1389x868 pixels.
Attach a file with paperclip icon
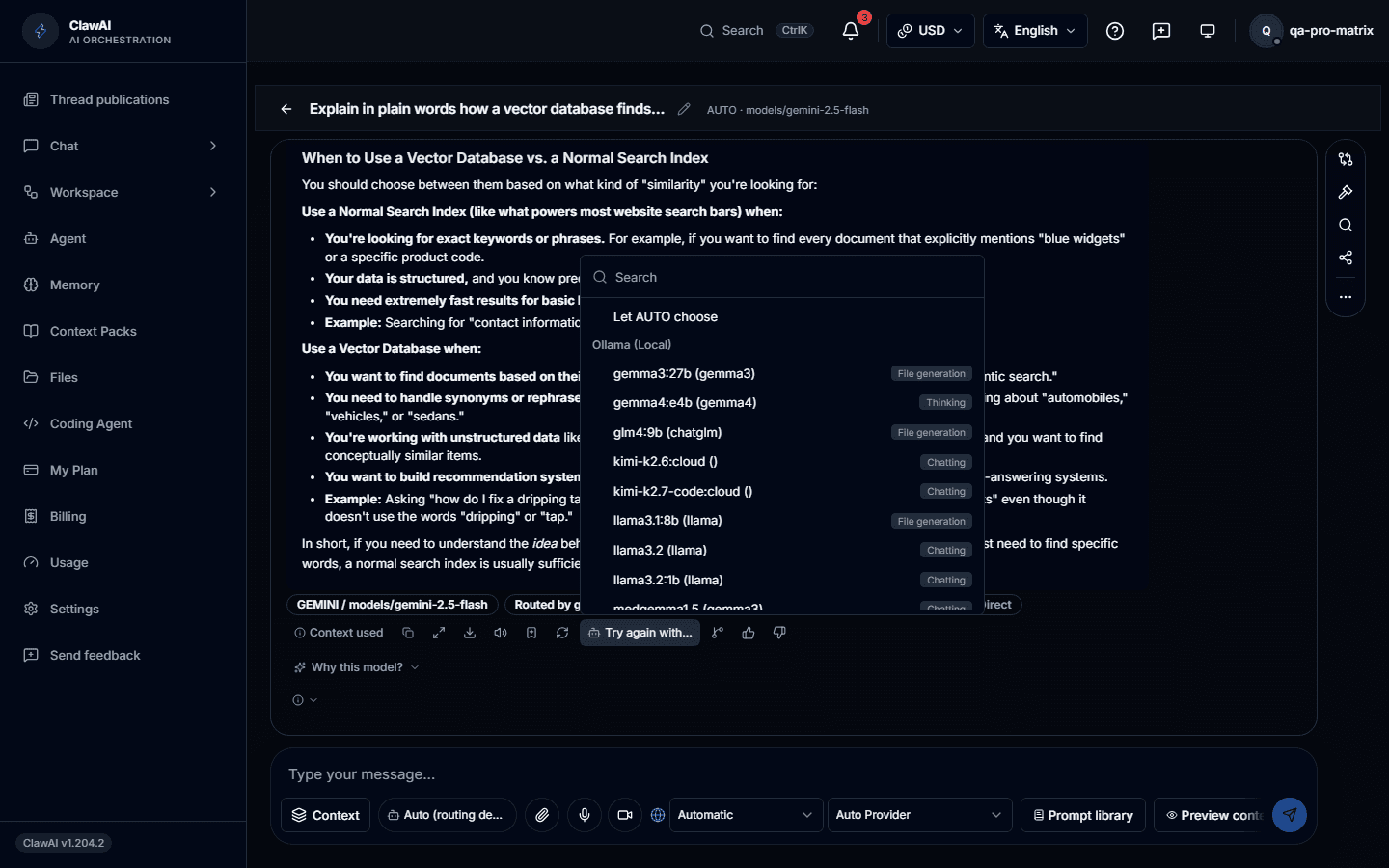(542, 815)
